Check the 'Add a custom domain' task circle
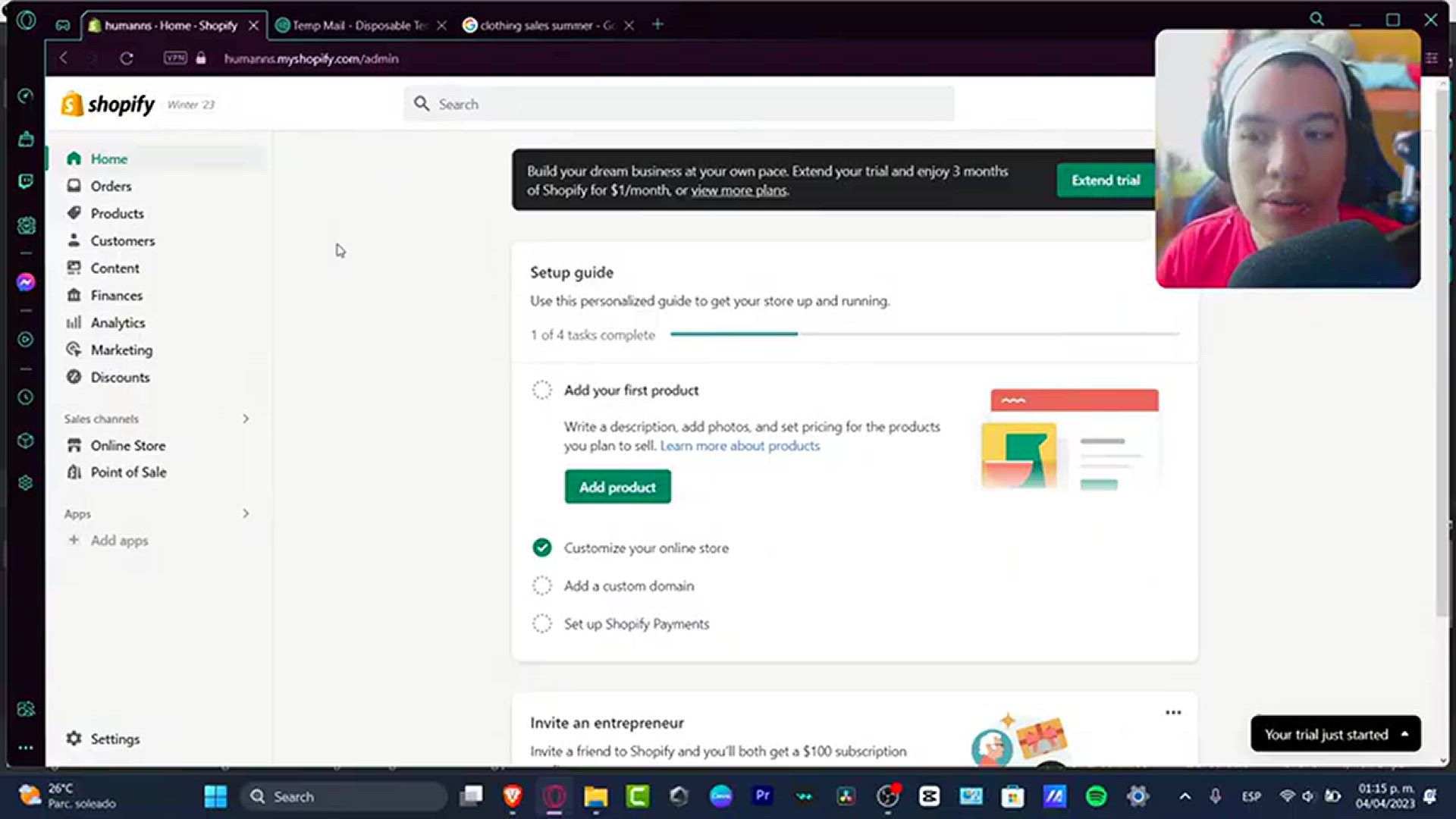 (542, 585)
